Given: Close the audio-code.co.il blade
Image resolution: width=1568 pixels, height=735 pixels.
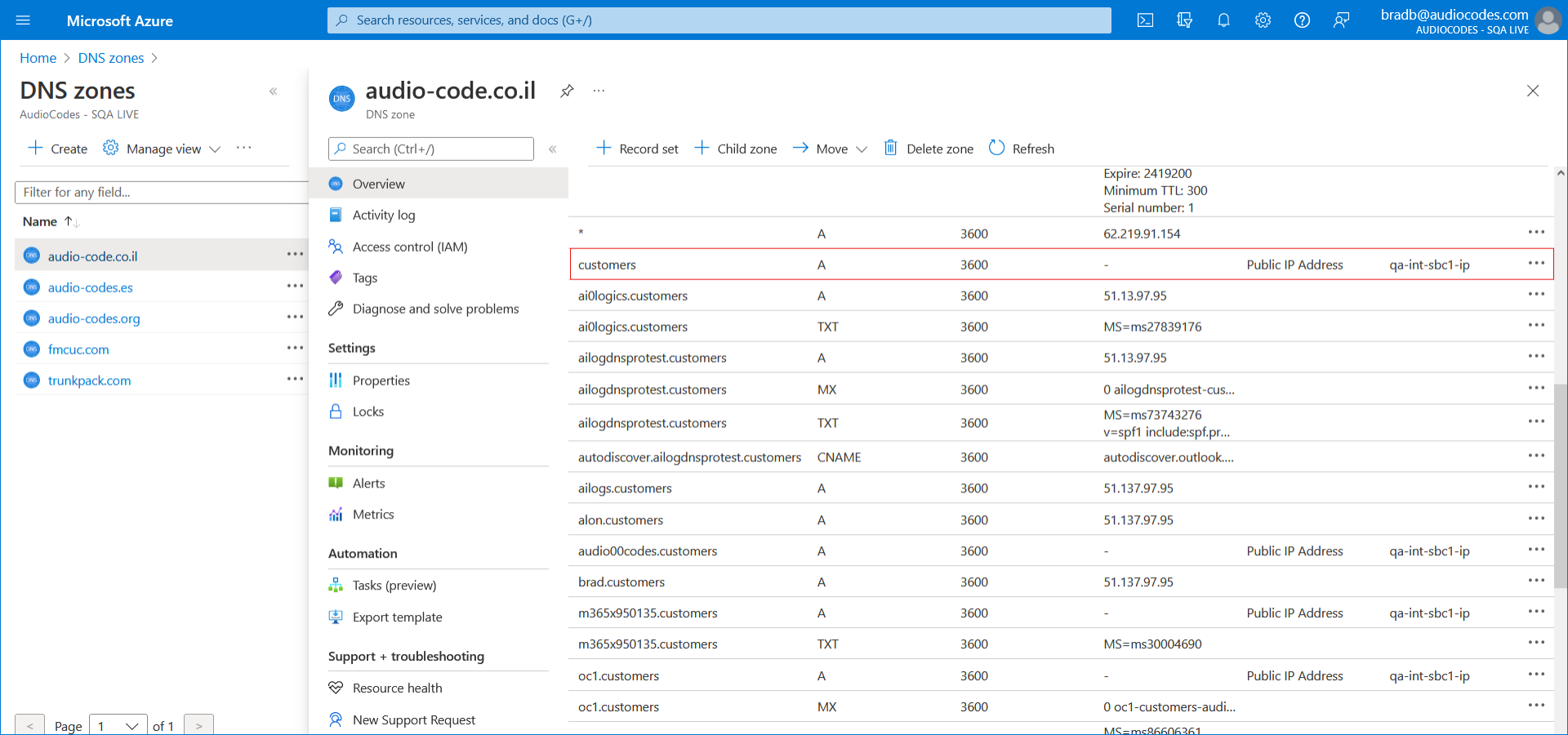Looking at the screenshot, I should [x=1533, y=91].
